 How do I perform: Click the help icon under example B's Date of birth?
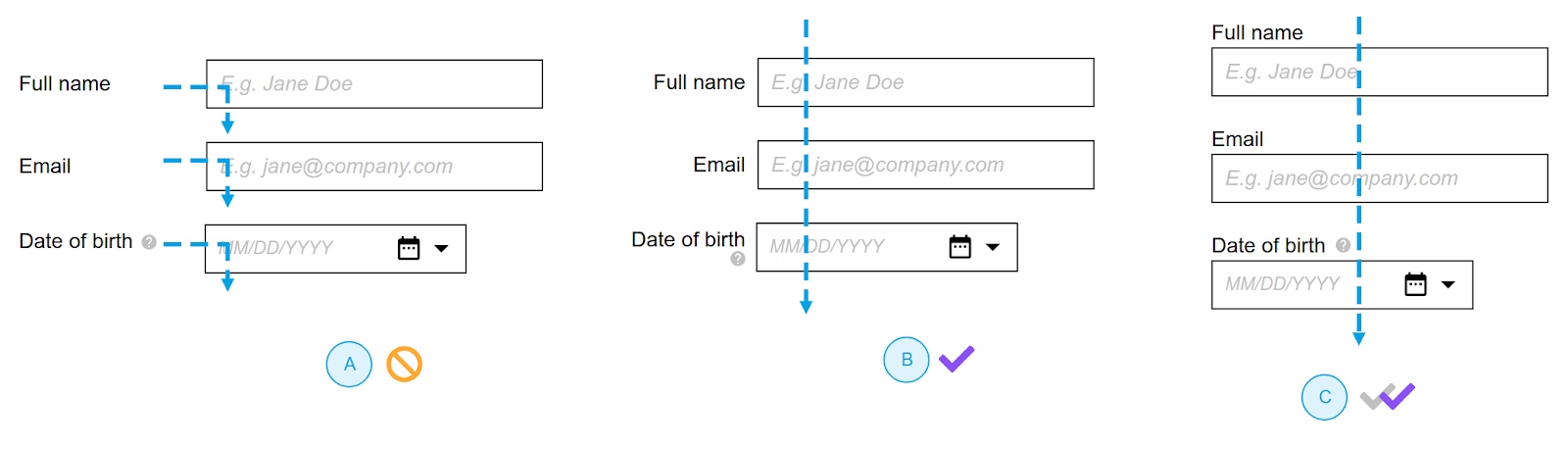738,259
